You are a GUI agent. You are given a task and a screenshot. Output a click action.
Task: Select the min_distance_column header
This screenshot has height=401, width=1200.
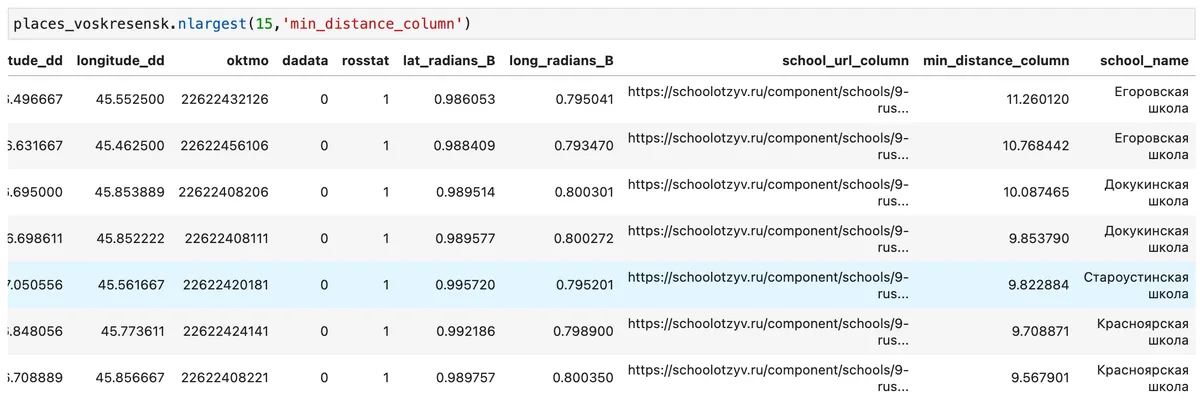coord(996,61)
